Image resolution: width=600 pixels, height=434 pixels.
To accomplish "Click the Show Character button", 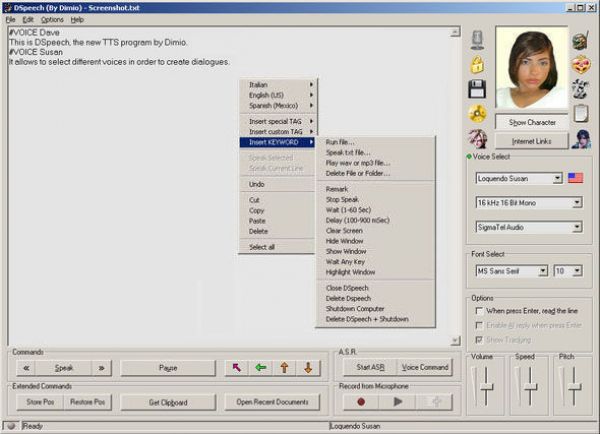I will coord(532,122).
